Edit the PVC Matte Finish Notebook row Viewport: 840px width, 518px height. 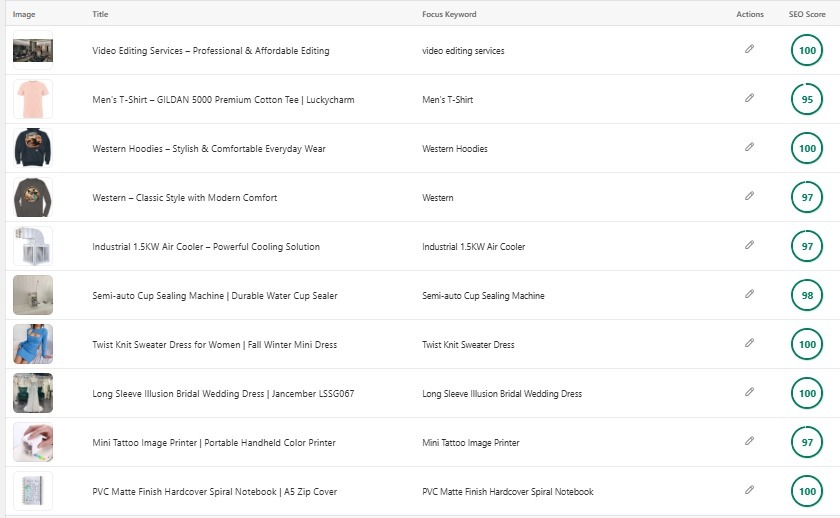coord(749,490)
